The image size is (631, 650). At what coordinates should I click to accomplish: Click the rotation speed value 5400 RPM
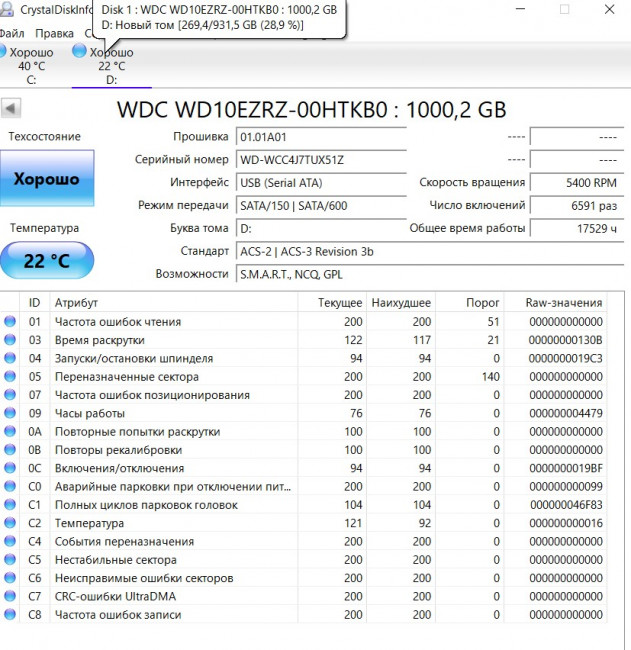click(x=577, y=183)
